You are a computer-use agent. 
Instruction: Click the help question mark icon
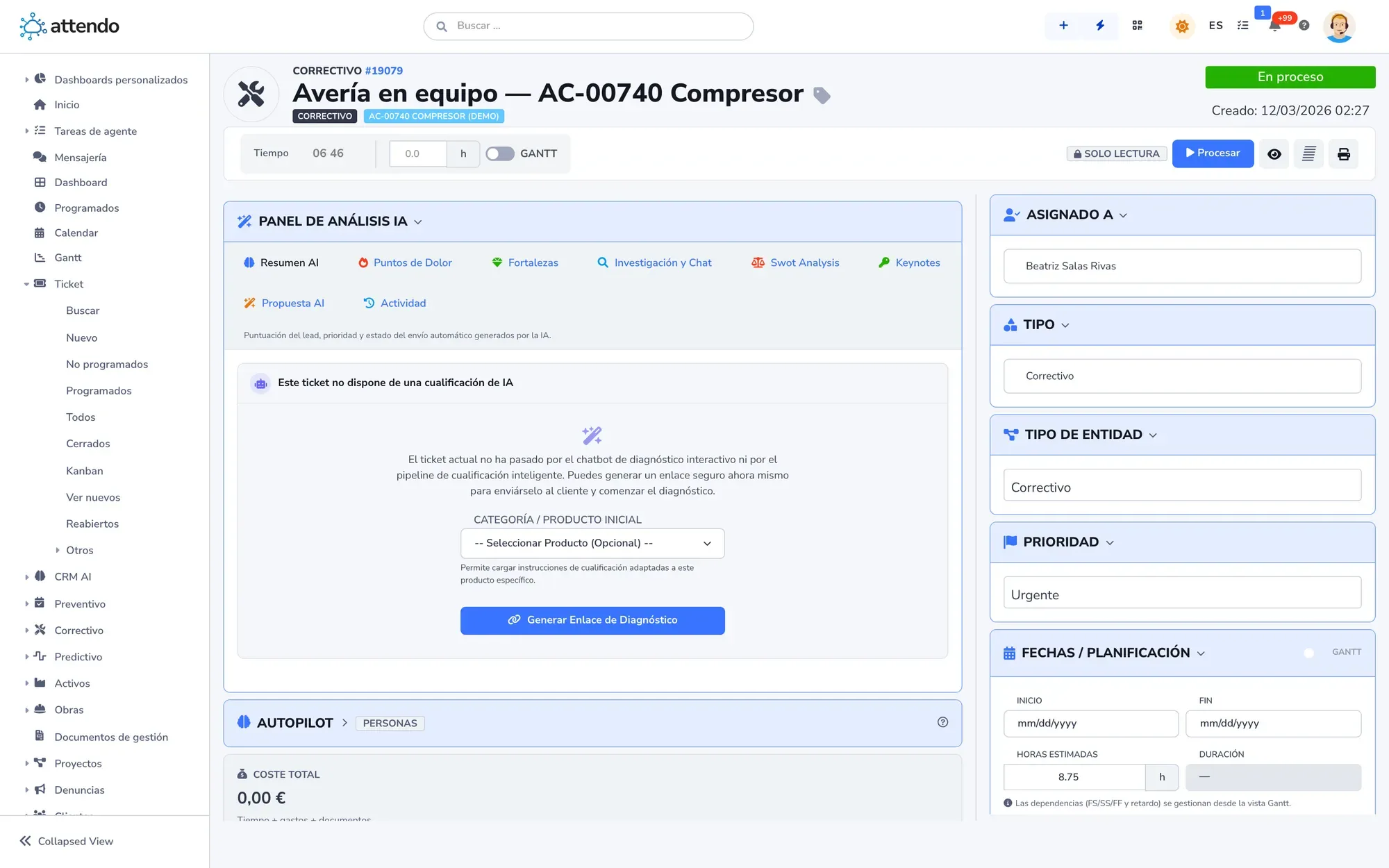pyautogui.click(x=1304, y=26)
